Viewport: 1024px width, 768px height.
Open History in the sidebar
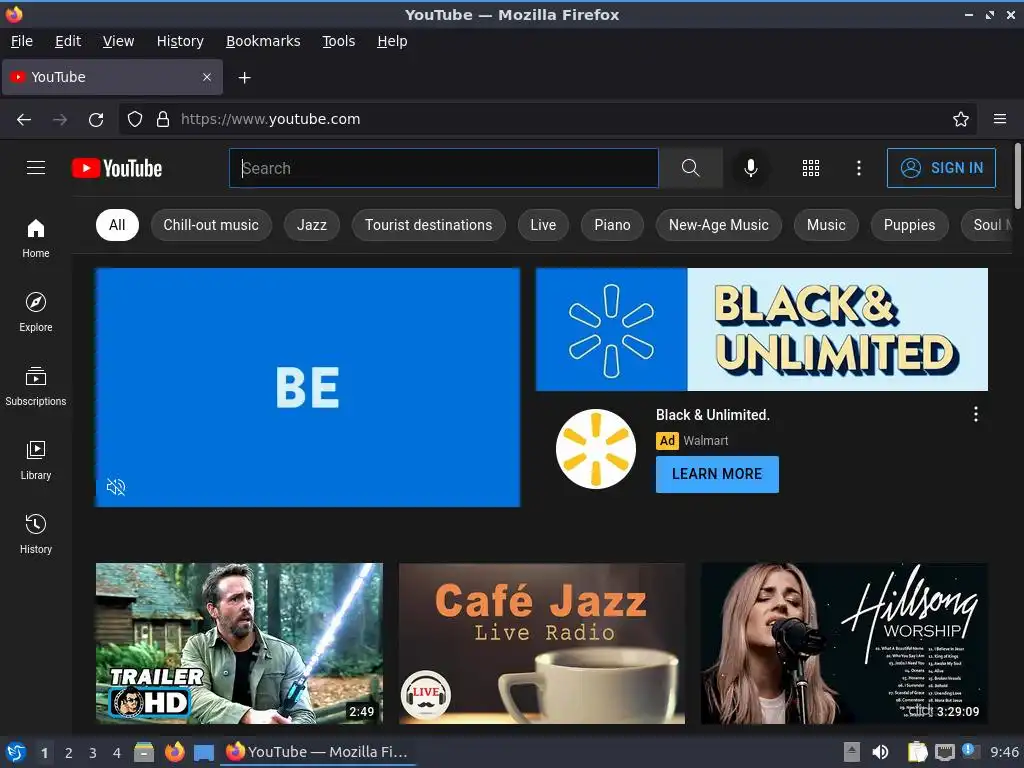(36, 534)
